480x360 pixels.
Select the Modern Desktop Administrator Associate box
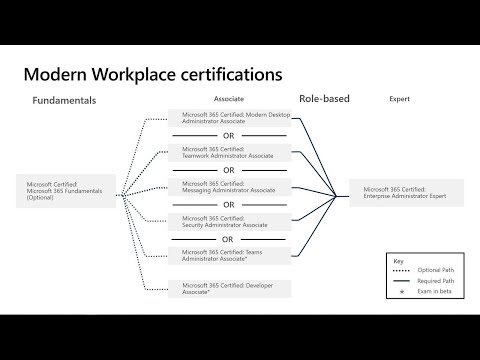[230, 118]
